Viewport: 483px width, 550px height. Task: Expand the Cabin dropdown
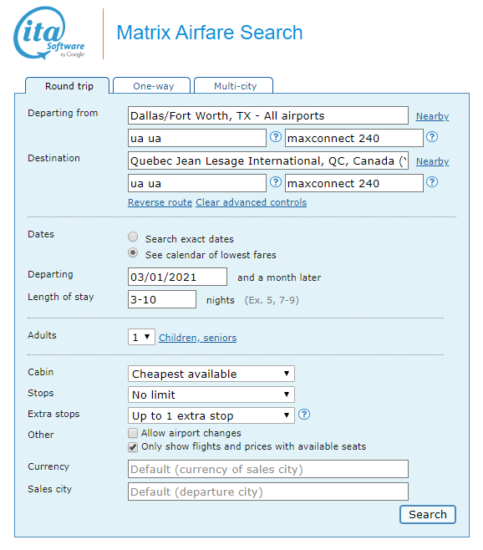pyautogui.click(x=211, y=374)
